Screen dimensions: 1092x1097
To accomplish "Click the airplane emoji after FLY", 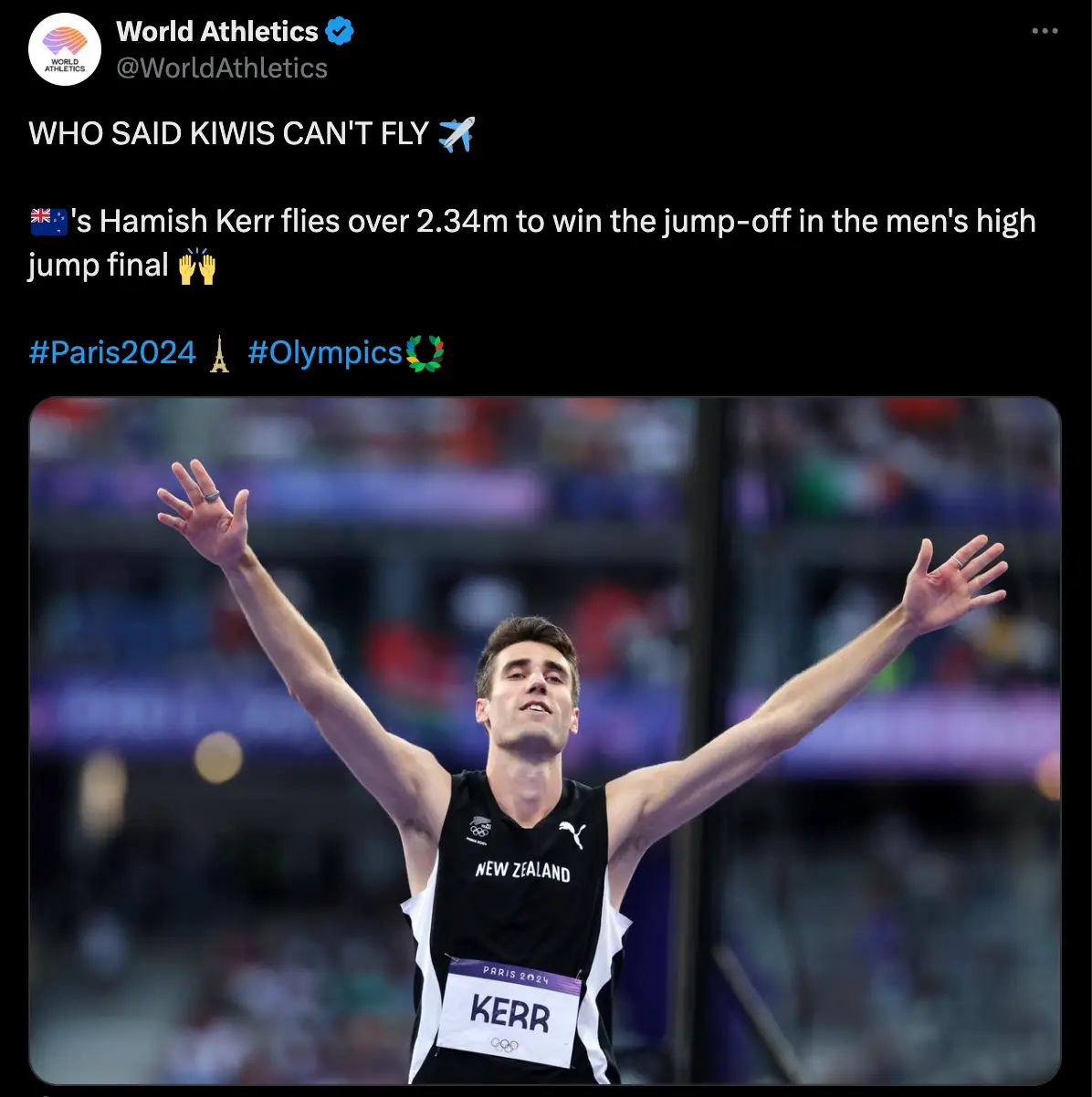I will click(457, 134).
